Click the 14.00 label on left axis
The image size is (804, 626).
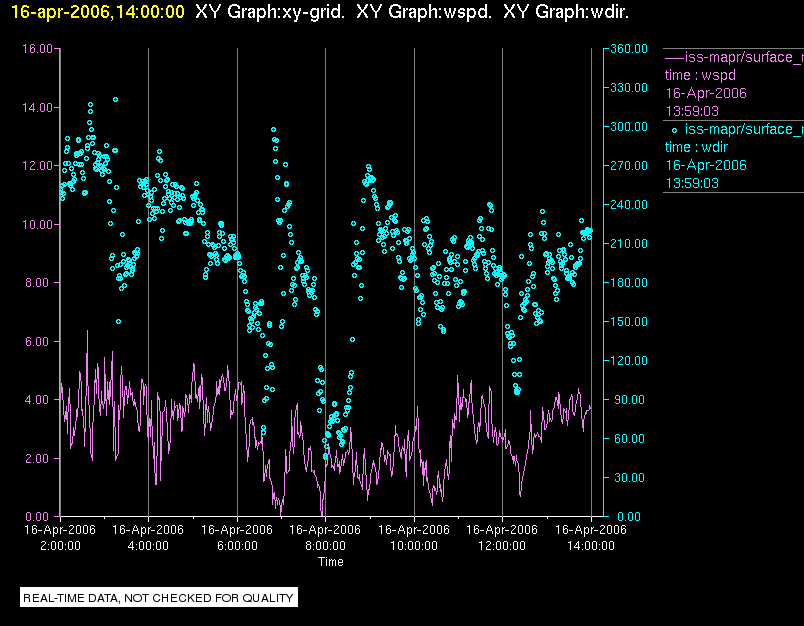[37, 108]
